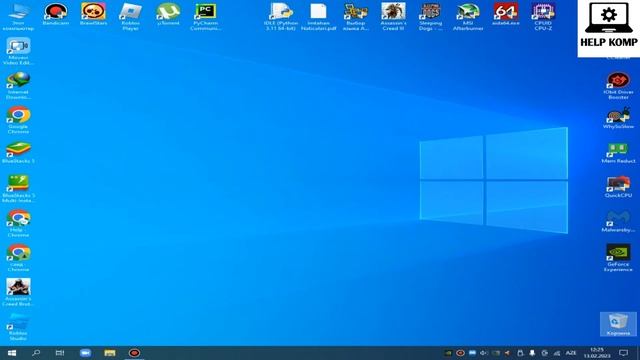Open the clock showing 12:25

pyautogui.click(x=597, y=353)
